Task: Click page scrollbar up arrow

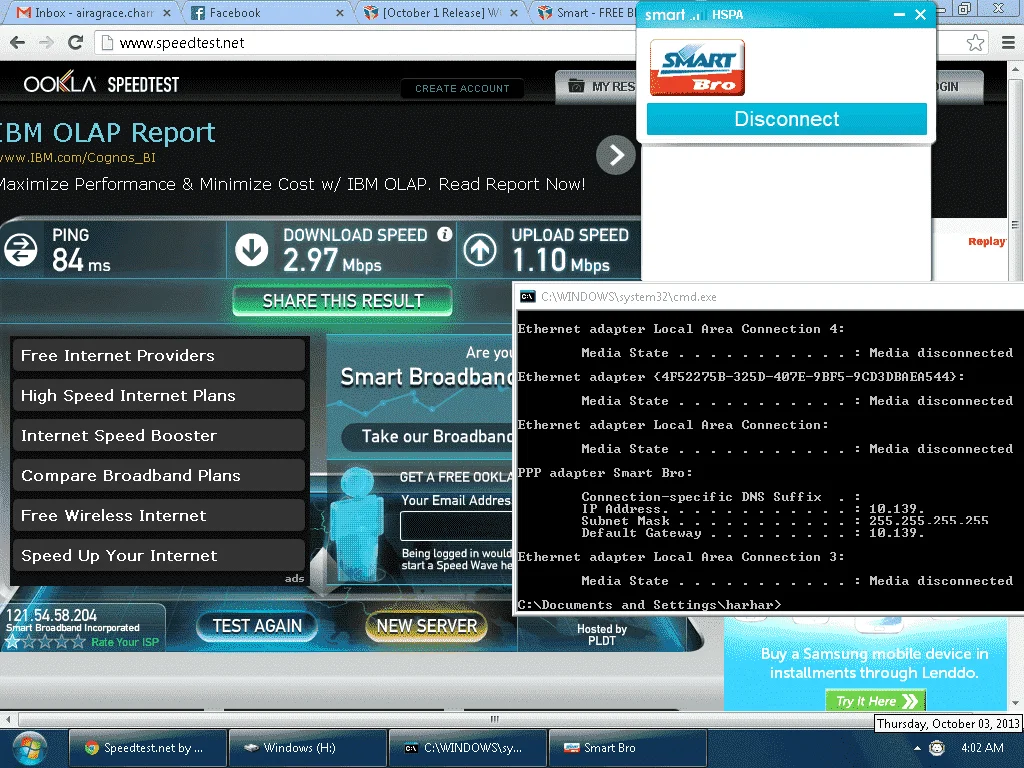Action: pos(1015,68)
